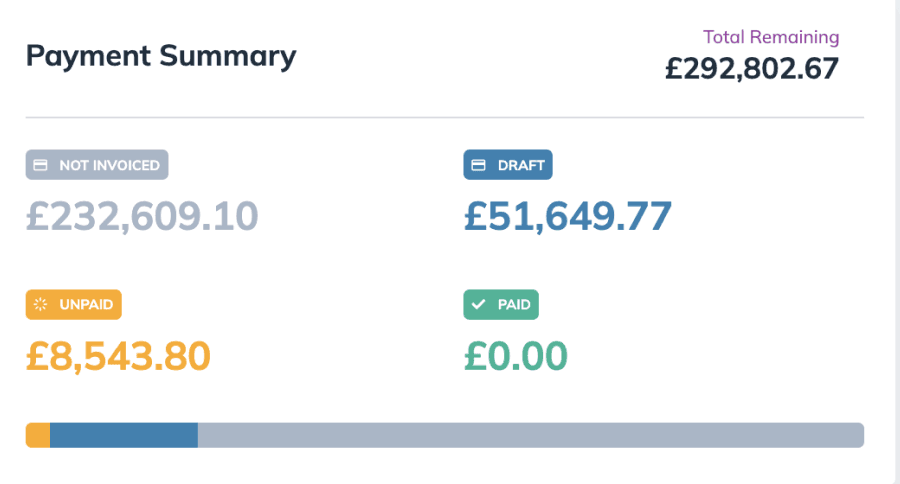Click the card icon in Draft badge

479,165
